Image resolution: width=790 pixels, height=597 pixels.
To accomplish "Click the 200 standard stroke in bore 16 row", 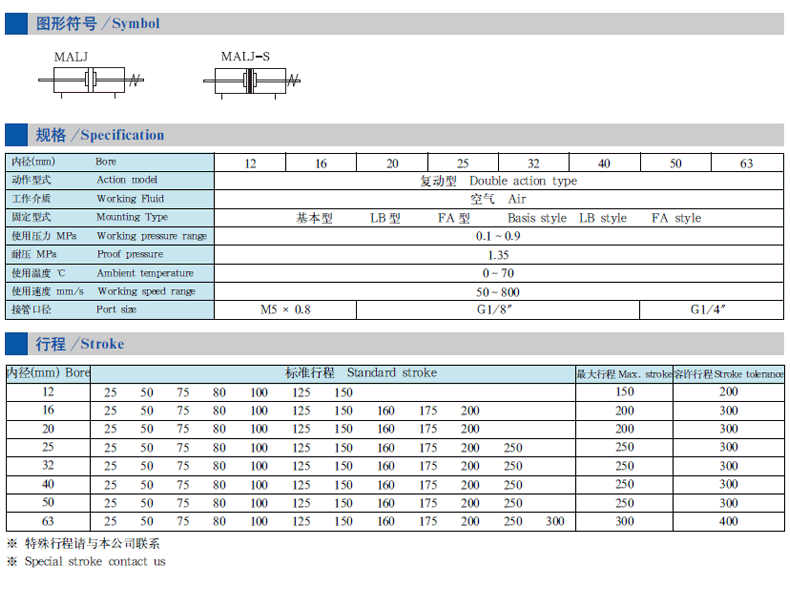I will coord(470,411).
